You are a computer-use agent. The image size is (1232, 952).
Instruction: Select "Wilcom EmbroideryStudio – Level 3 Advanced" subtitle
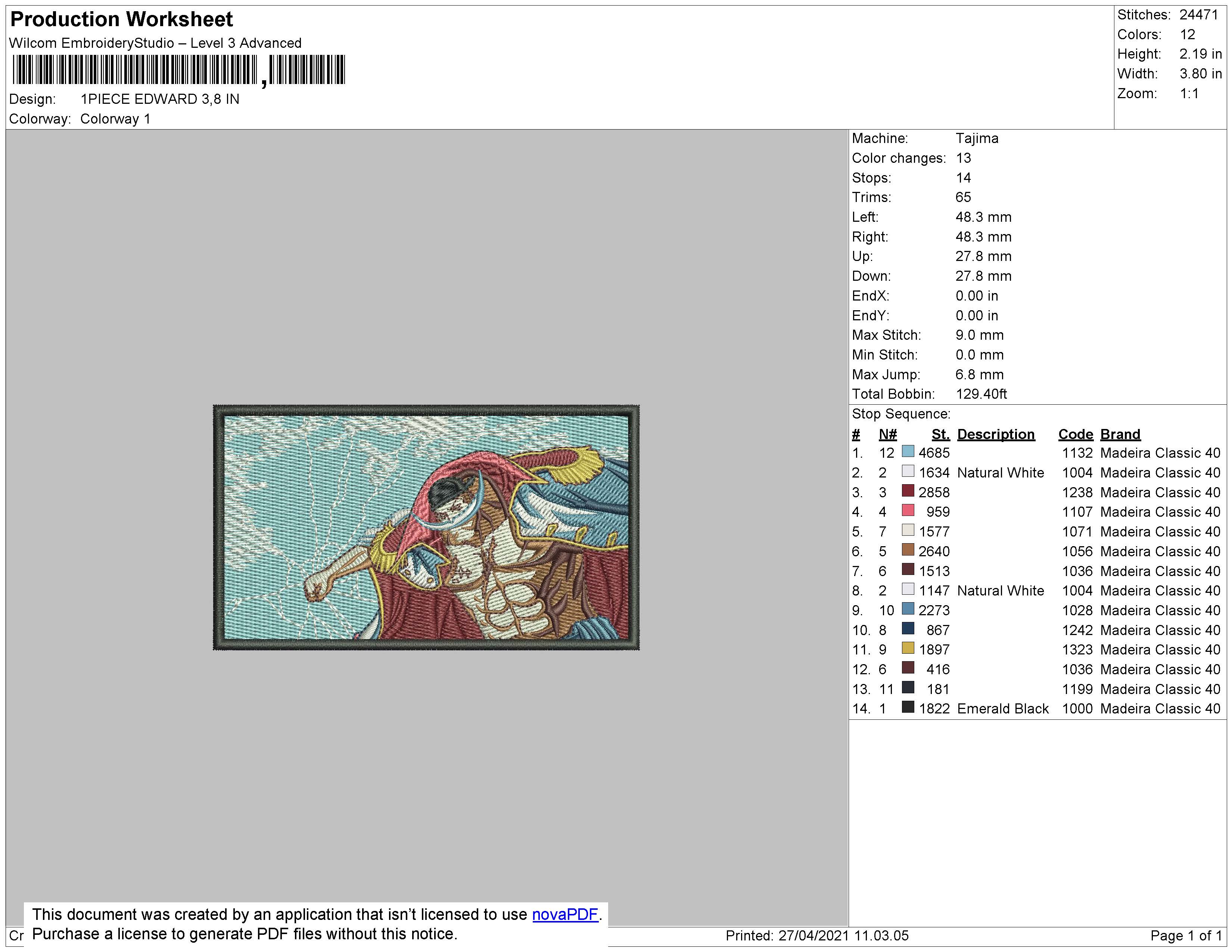[x=155, y=43]
